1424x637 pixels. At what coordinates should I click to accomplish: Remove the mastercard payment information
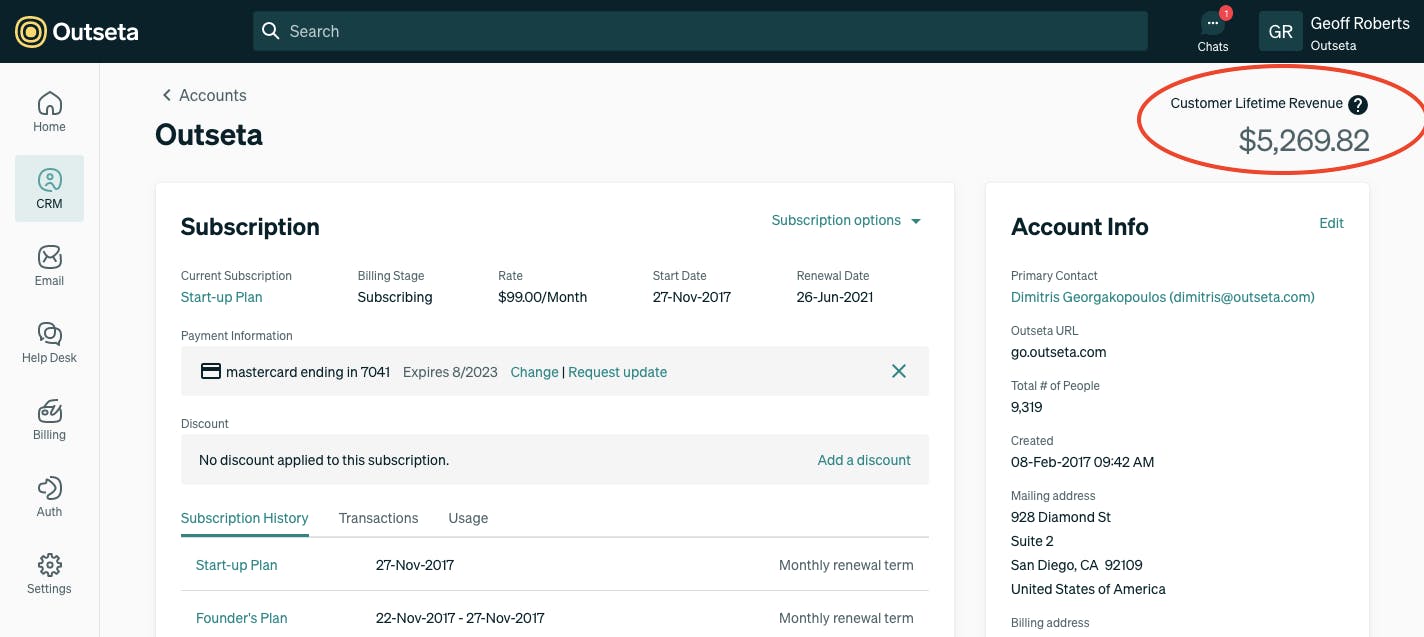(899, 371)
